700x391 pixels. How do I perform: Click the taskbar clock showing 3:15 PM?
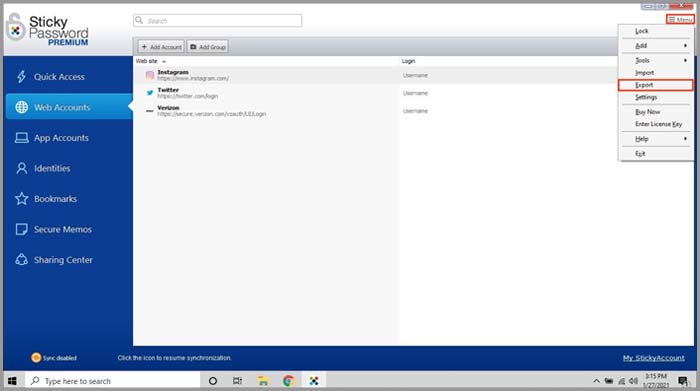(656, 381)
